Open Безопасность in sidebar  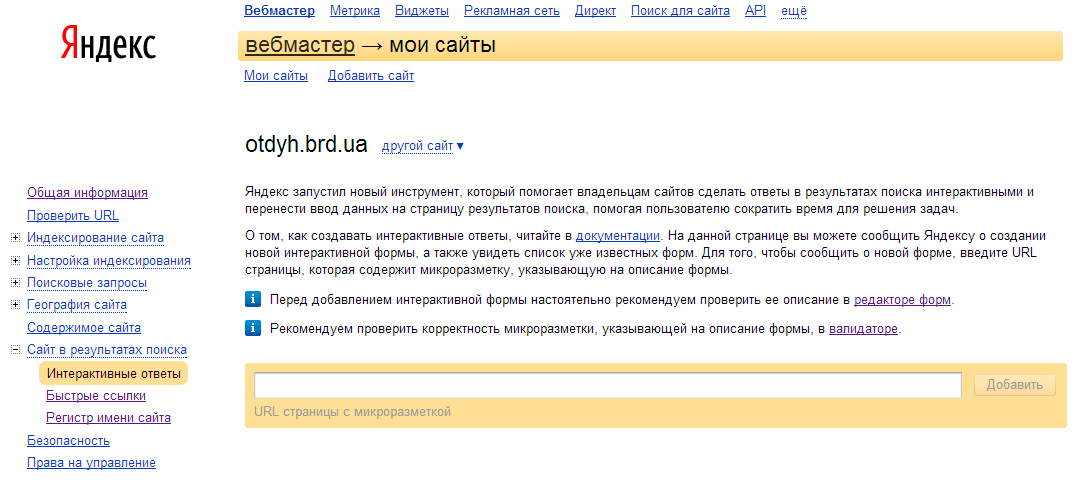point(68,440)
